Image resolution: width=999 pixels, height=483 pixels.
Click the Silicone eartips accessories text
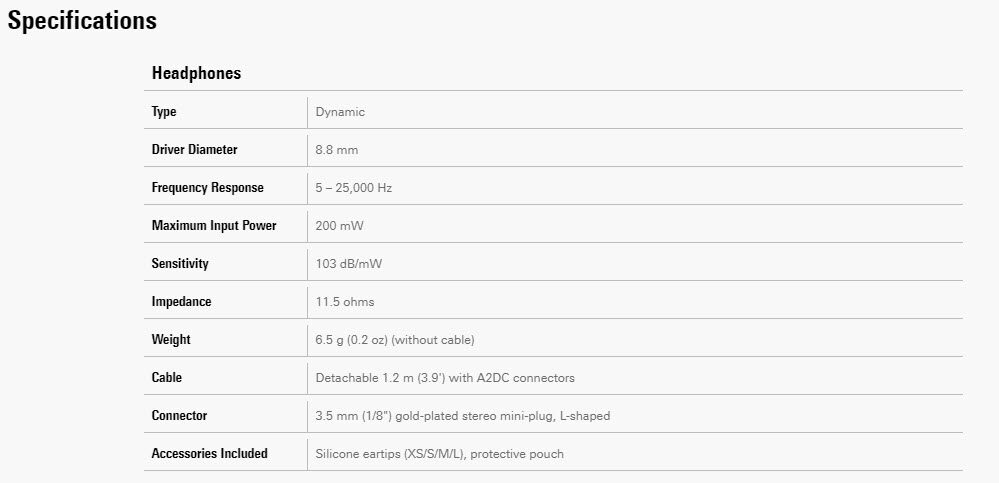(x=439, y=454)
